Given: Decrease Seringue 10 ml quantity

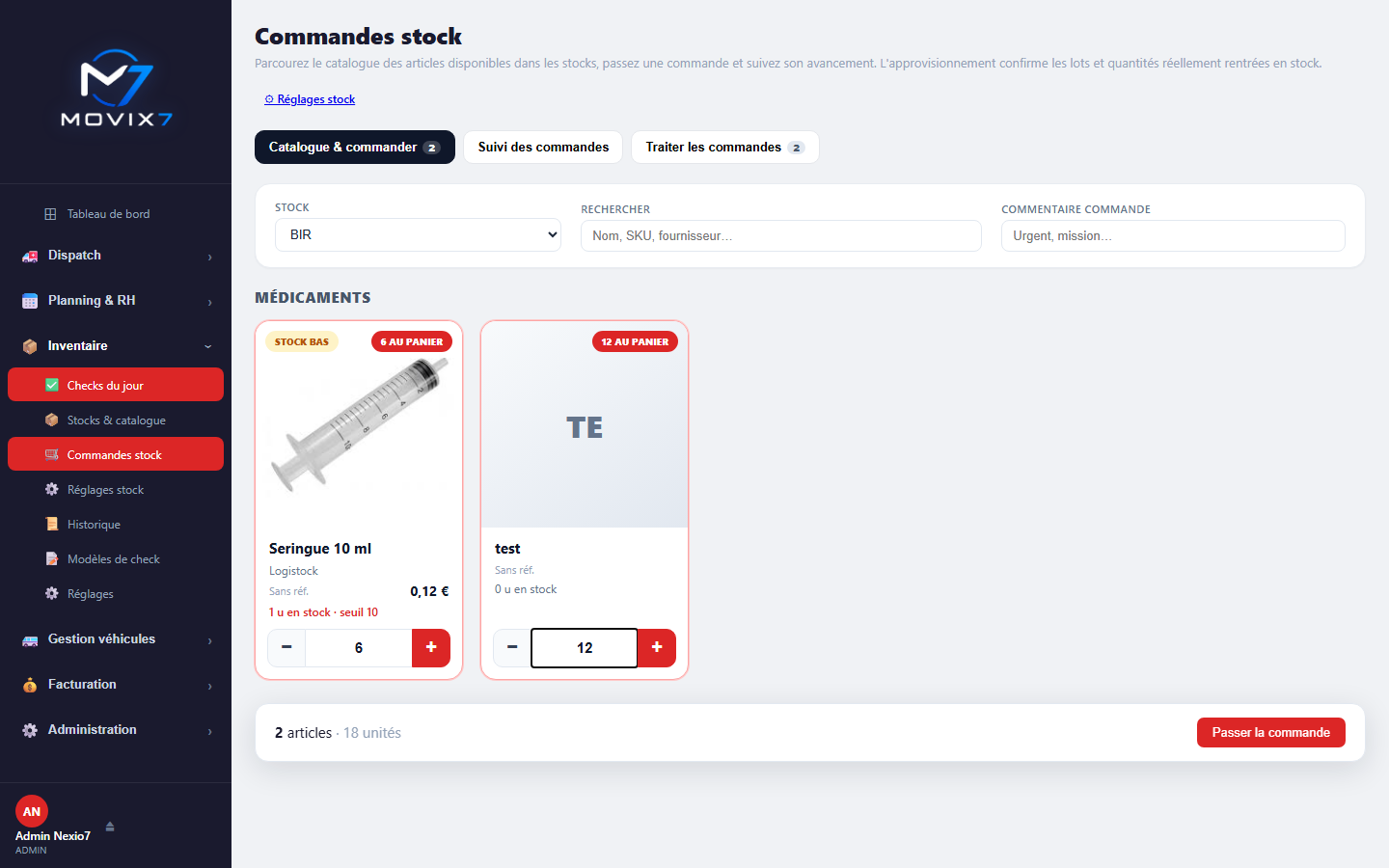Looking at the screenshot, I should tap(286, 647).
